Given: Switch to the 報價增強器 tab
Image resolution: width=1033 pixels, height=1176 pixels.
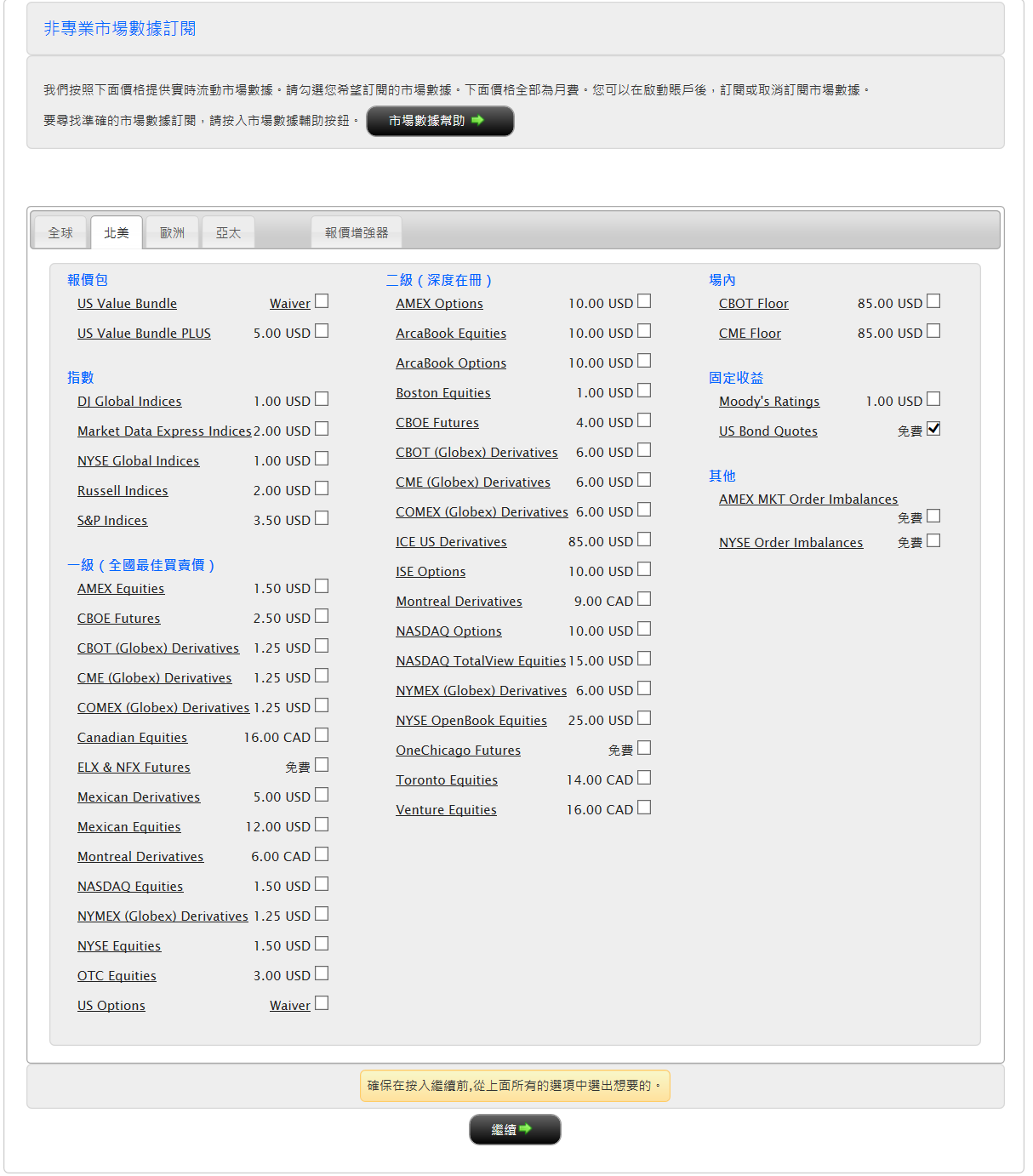Looking at the screenshot, I should click(357, 232).
